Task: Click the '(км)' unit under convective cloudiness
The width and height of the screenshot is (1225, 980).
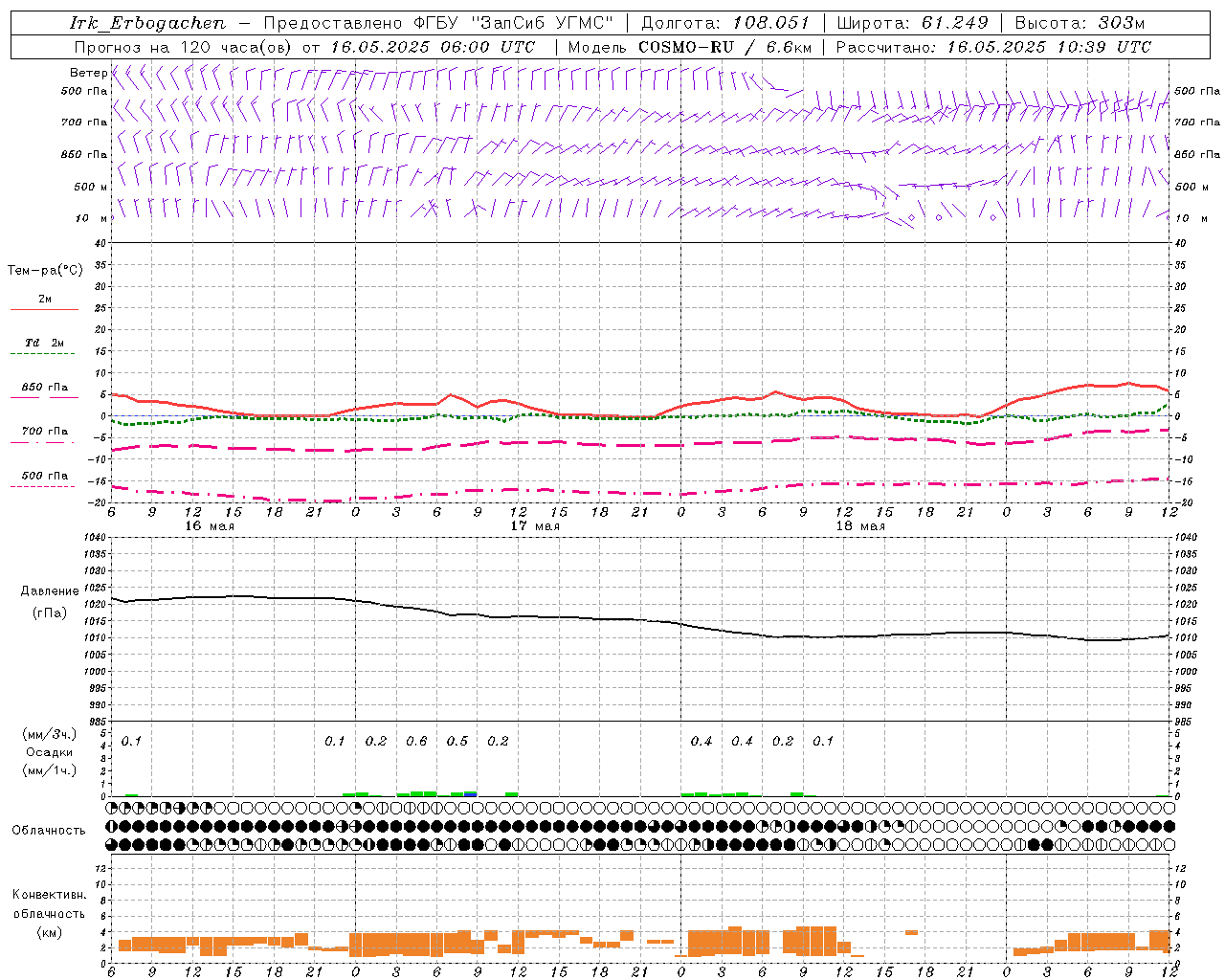Action: (x=49, y=932)
